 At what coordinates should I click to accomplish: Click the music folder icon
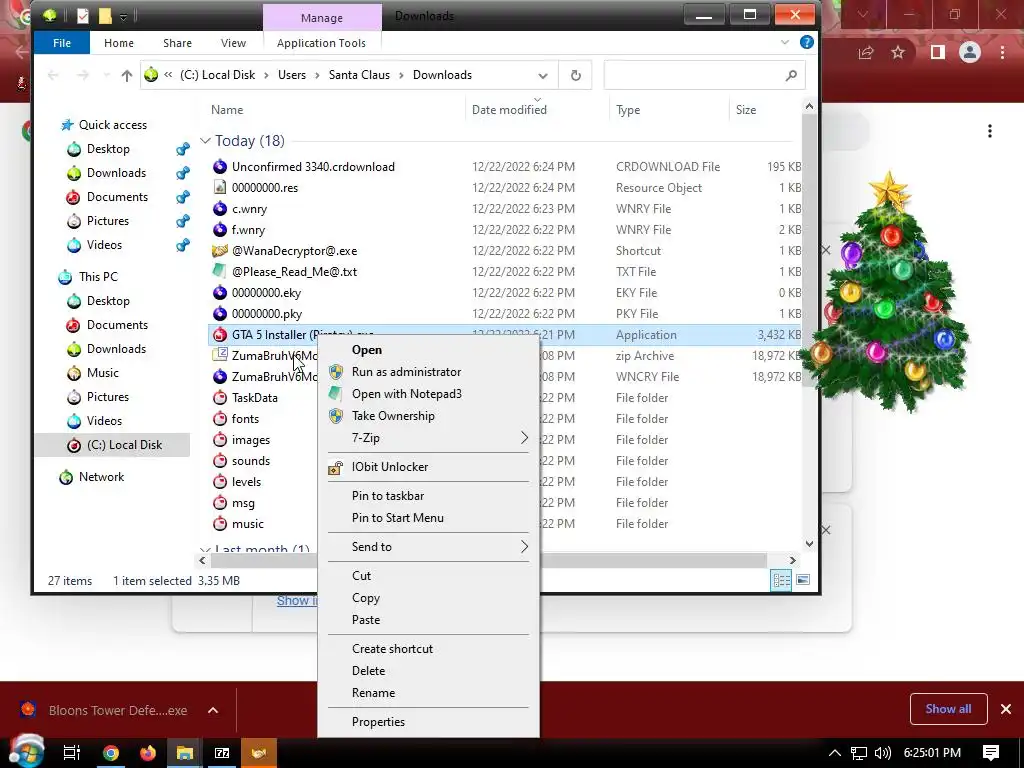coord(220,524)
